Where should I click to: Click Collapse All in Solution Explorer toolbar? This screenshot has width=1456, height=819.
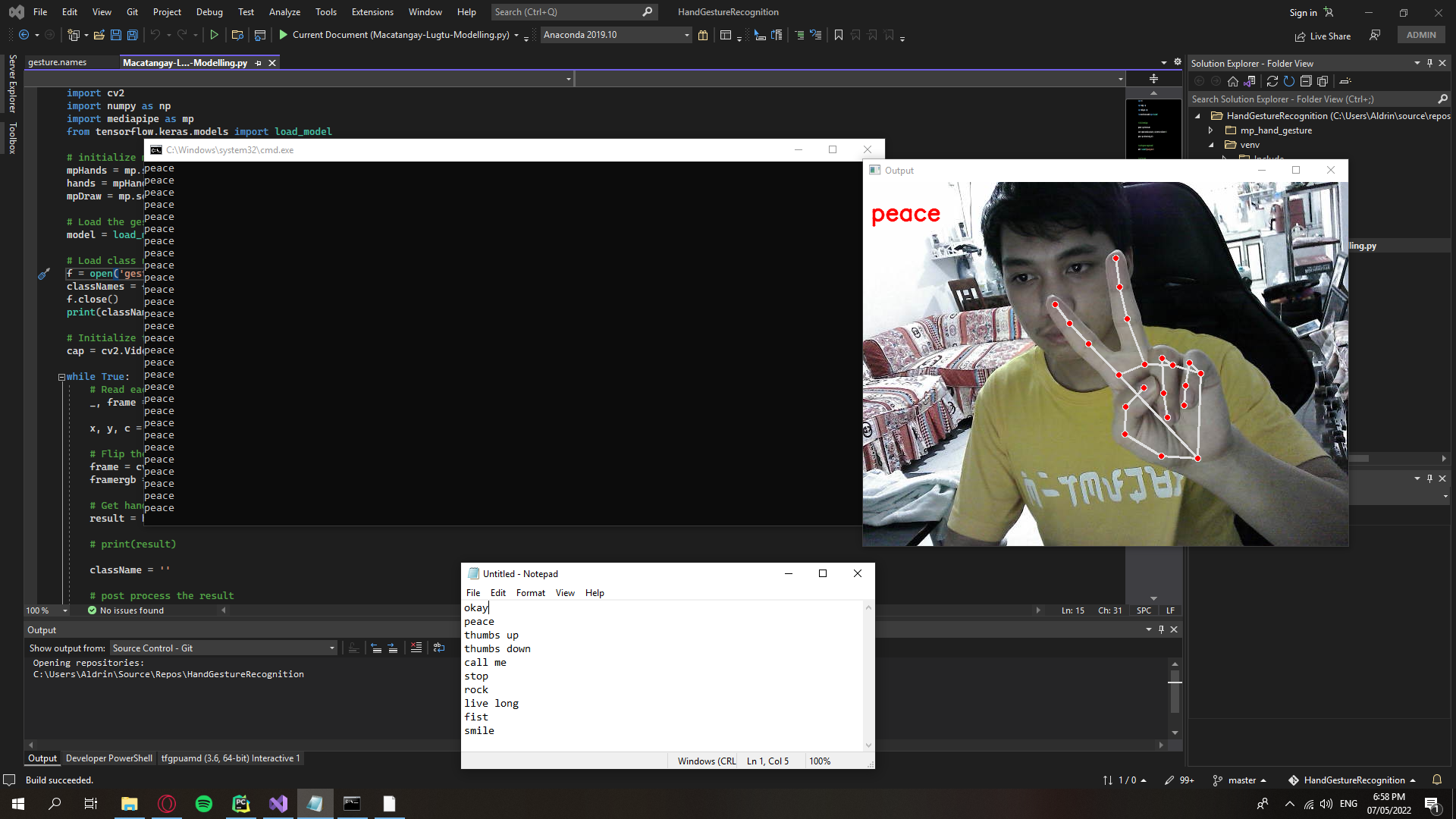(x=1306, y=81)
